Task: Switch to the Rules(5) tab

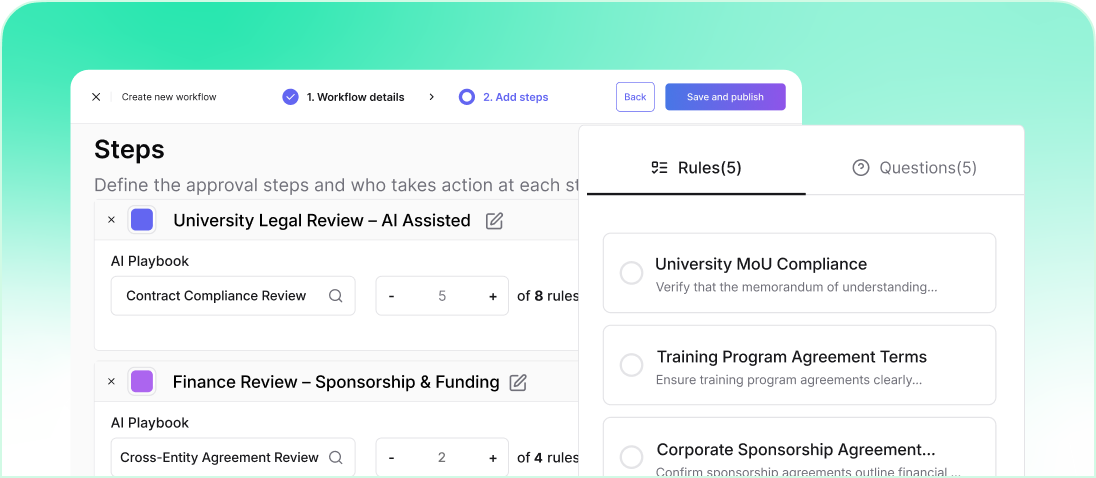Action: [696, 168]
